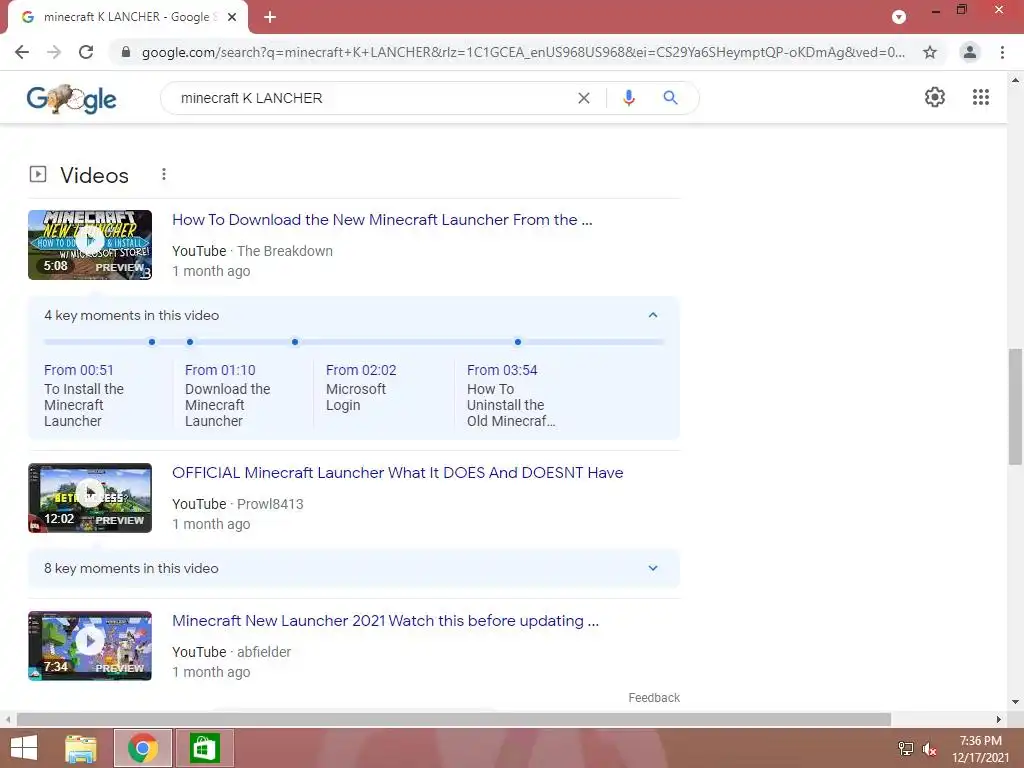This screenshot has width=1024, height=768.
Task: Collapse the 4 key moments panel
Action: coord(652,315)
